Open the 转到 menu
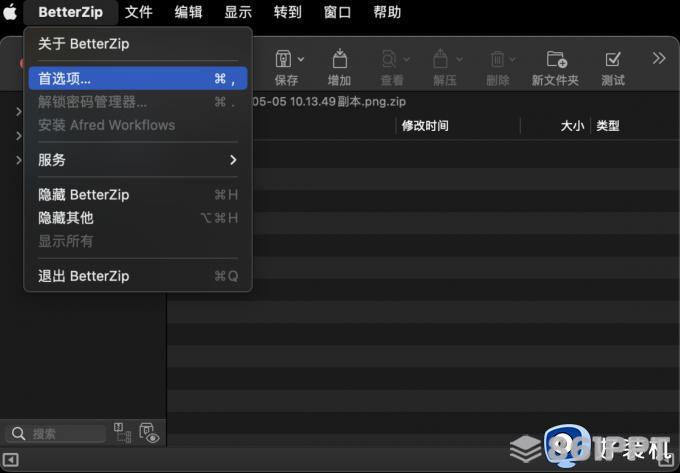The image size is (680, 473). (x=288, y=12)
